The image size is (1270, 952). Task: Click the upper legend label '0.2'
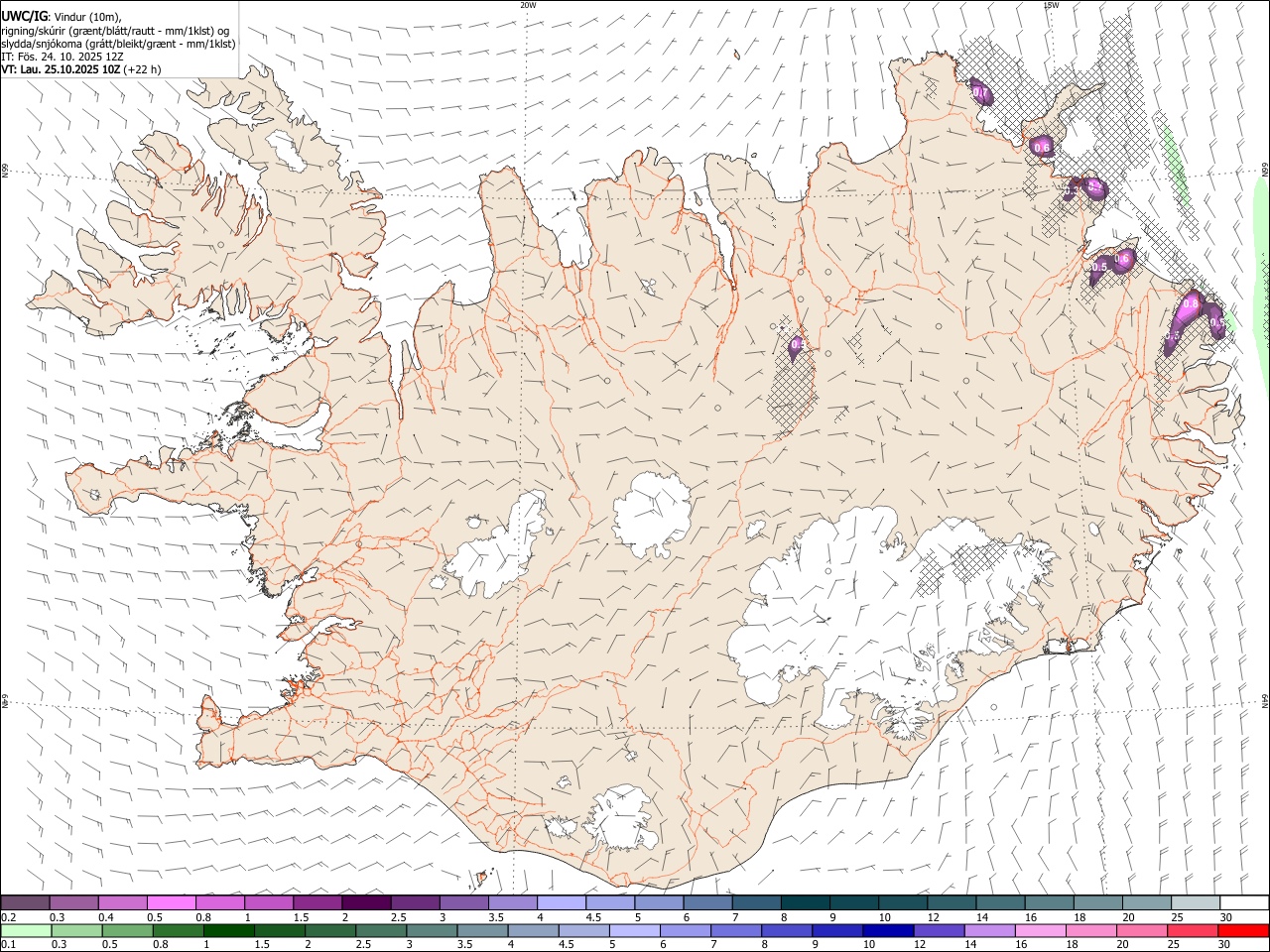coord(8,917)
